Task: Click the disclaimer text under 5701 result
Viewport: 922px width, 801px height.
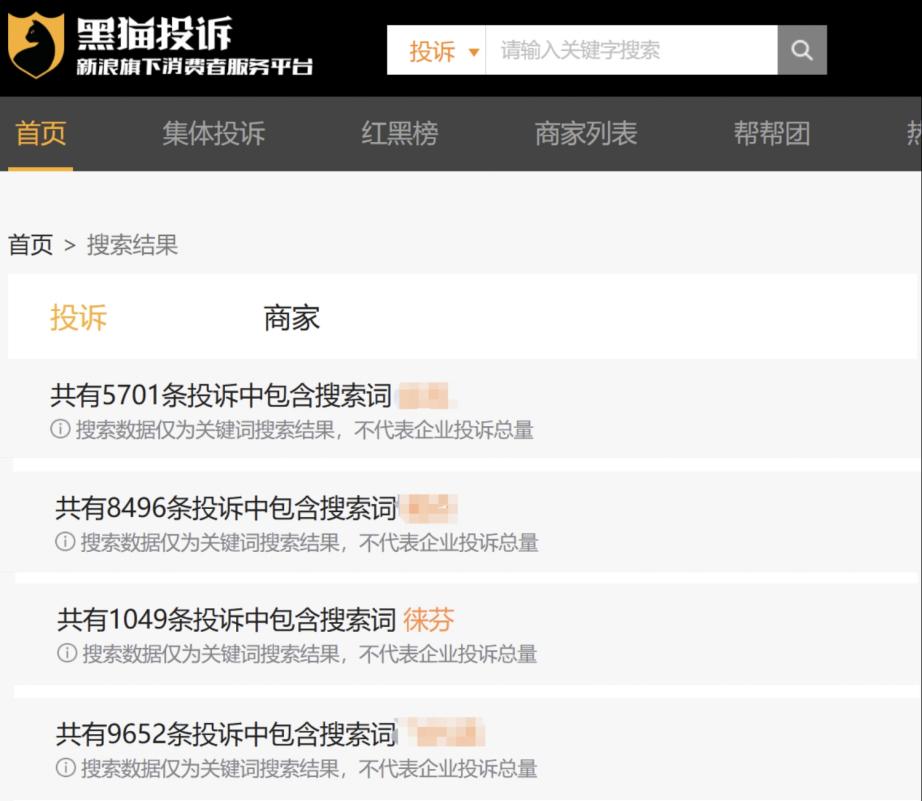Action: click(x=305, y=430)
